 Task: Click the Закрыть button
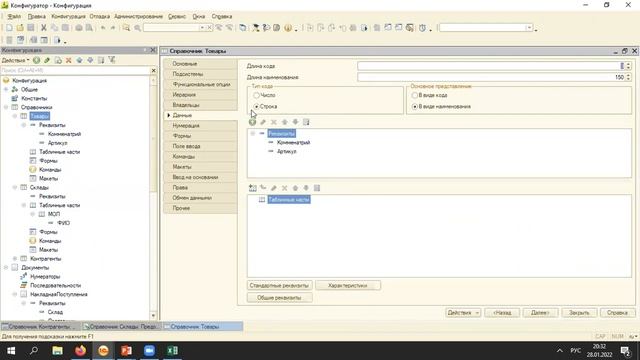point(579,313)
